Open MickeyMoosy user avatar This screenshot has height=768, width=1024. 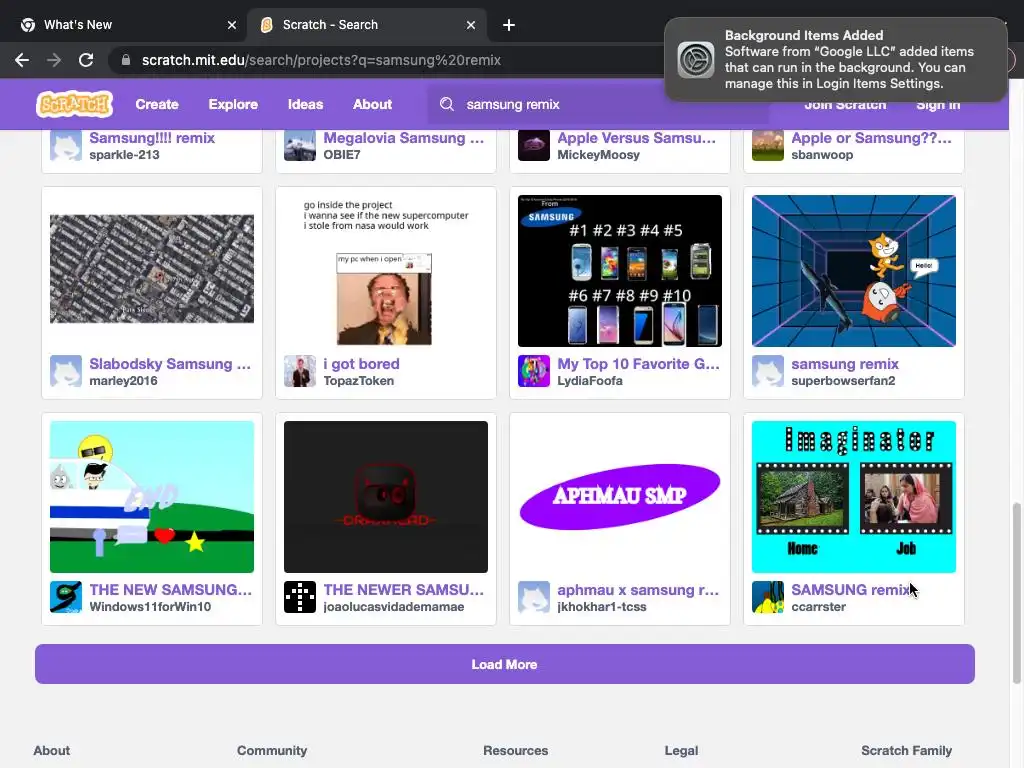point(534,145)
